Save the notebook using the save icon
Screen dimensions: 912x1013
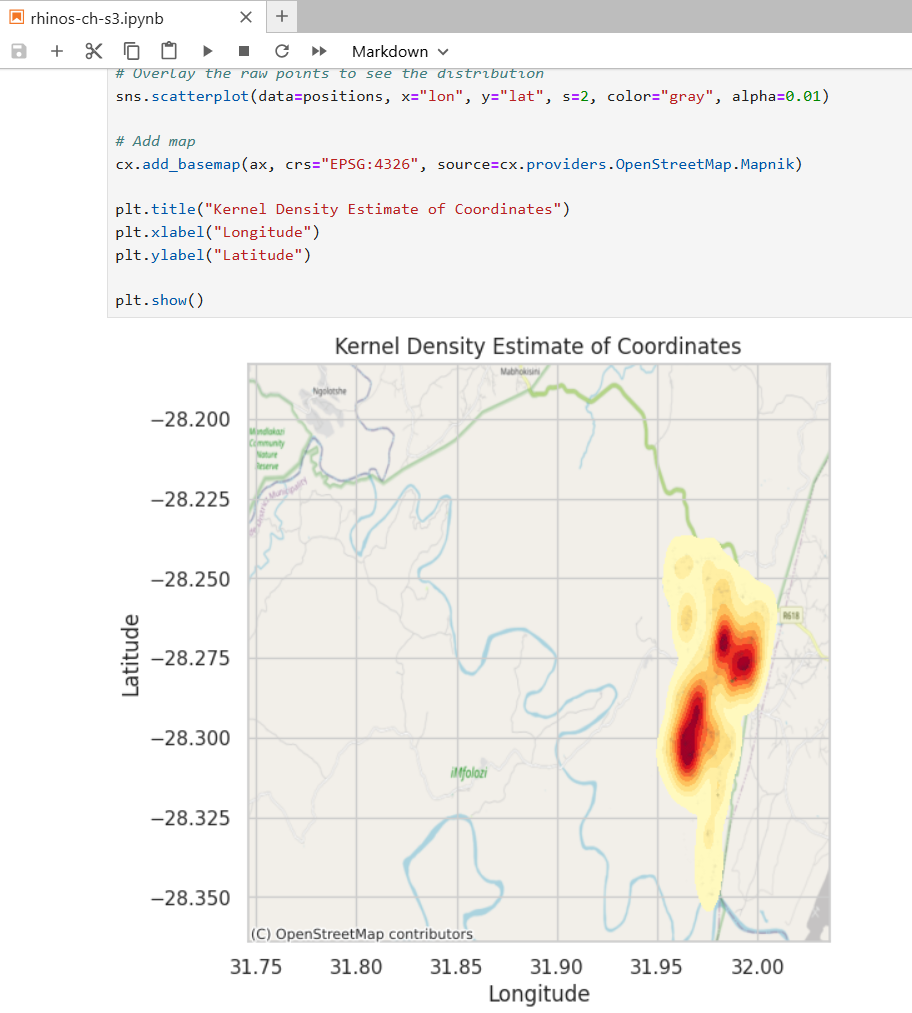click(18, 51)
